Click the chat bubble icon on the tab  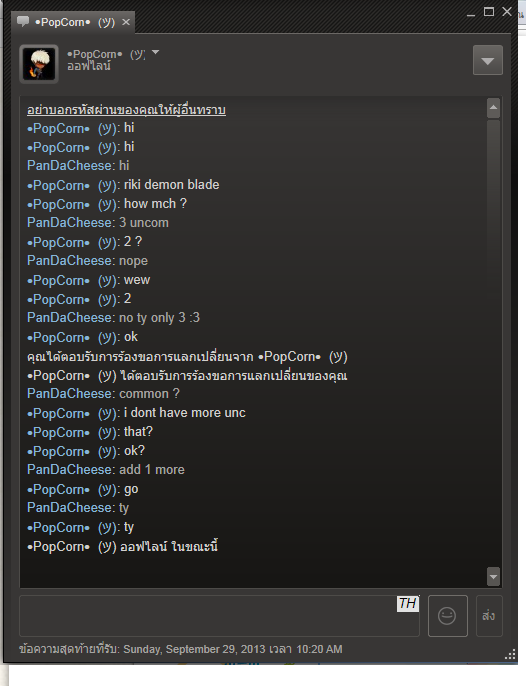(23, 21)
